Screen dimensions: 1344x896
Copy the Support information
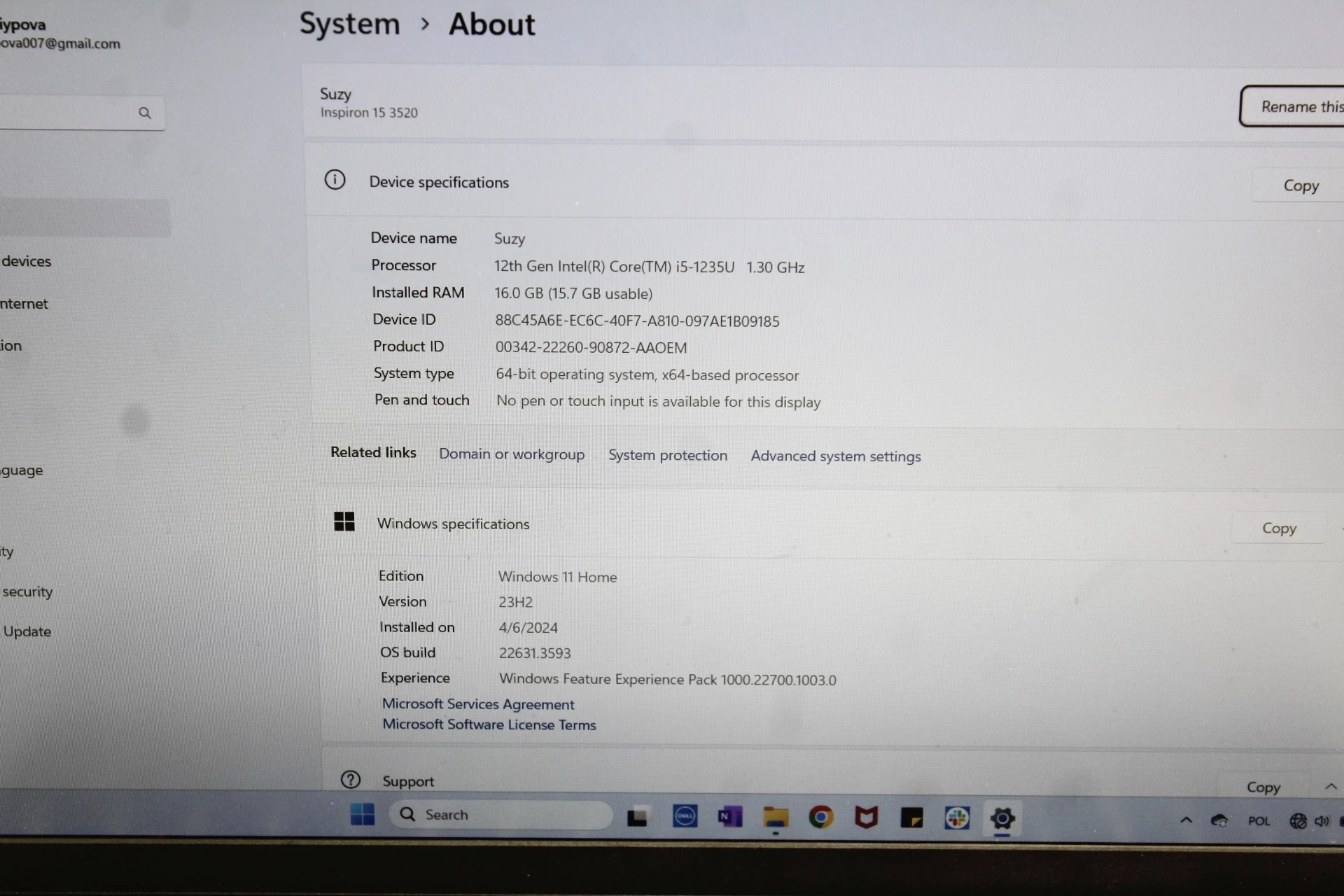click(x=1263, y=787)
